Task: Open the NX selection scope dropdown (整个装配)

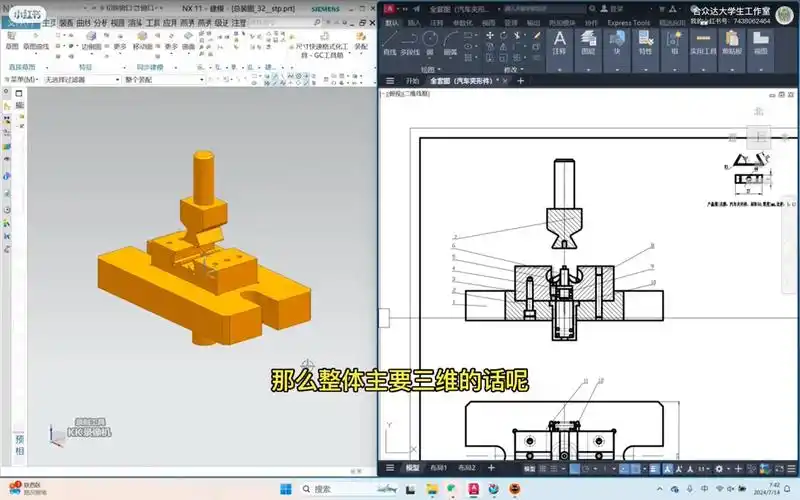Action: coord(164,80)
